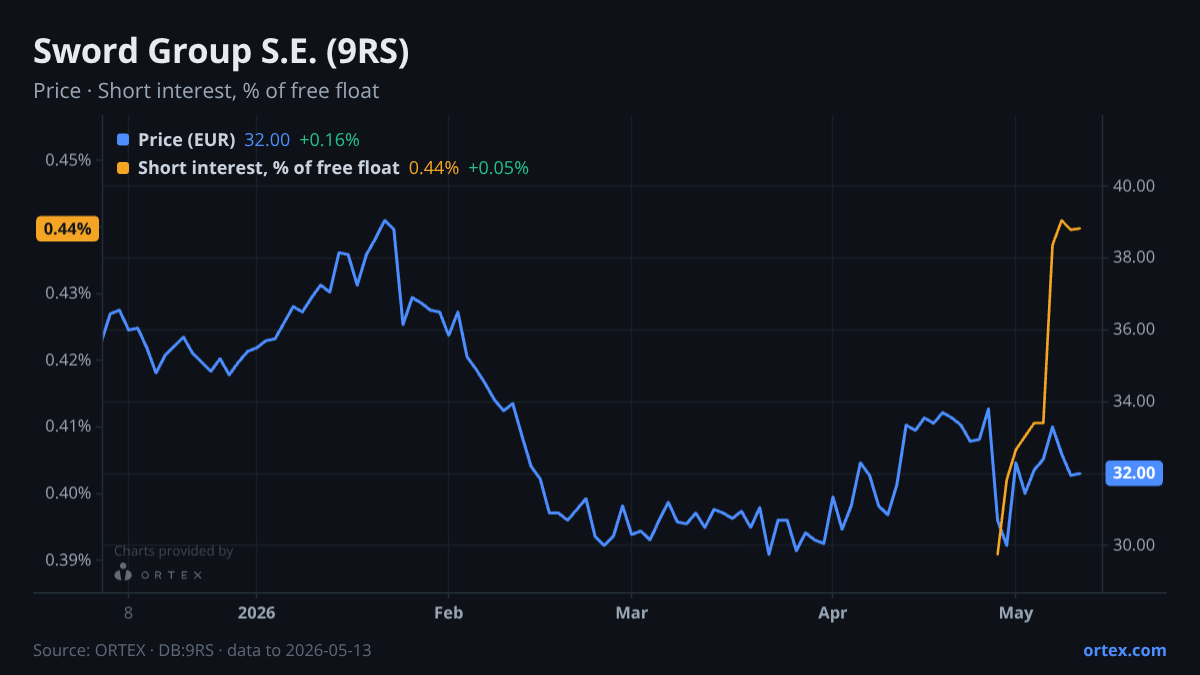Click the 8 date axis label
Image resolution: width=1200 pixels, height=675 pixels.
coord(128,612)
